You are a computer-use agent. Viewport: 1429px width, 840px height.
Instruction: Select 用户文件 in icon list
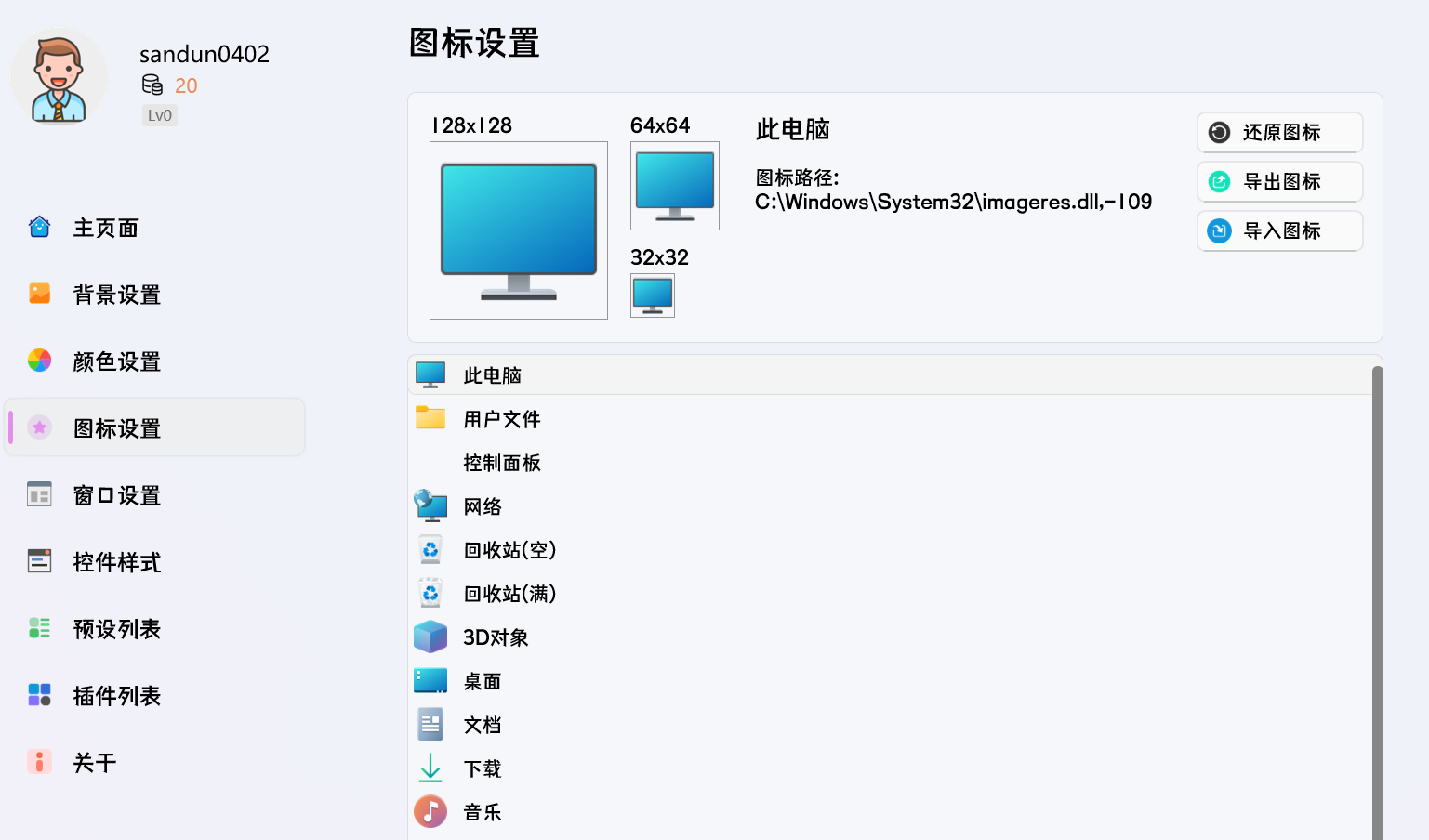tap(890, 418)
